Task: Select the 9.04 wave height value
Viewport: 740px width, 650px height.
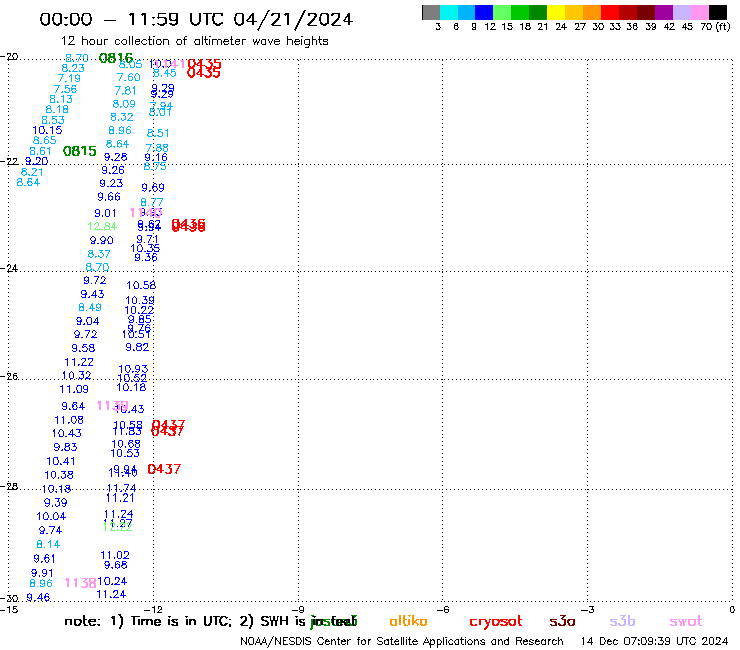Action: pos(88,321)
